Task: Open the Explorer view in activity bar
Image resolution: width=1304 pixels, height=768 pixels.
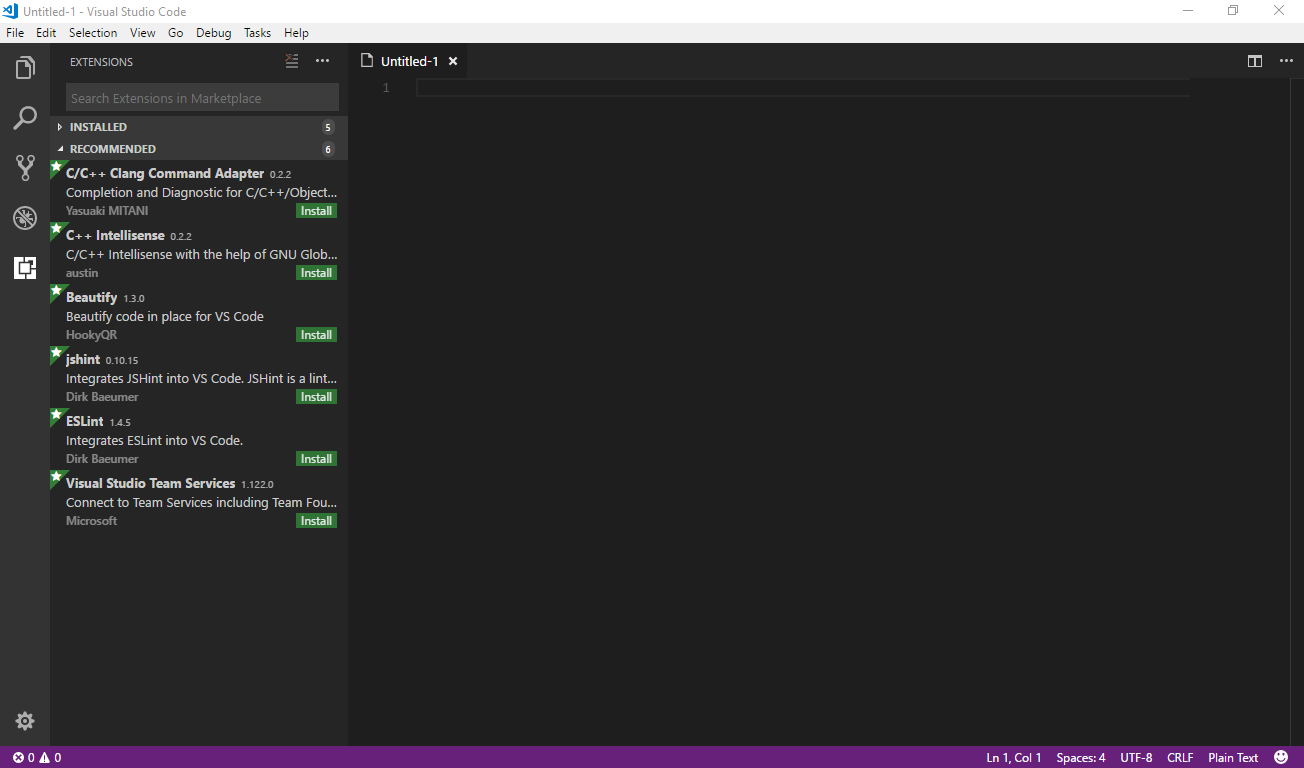Action: [25, 68]
